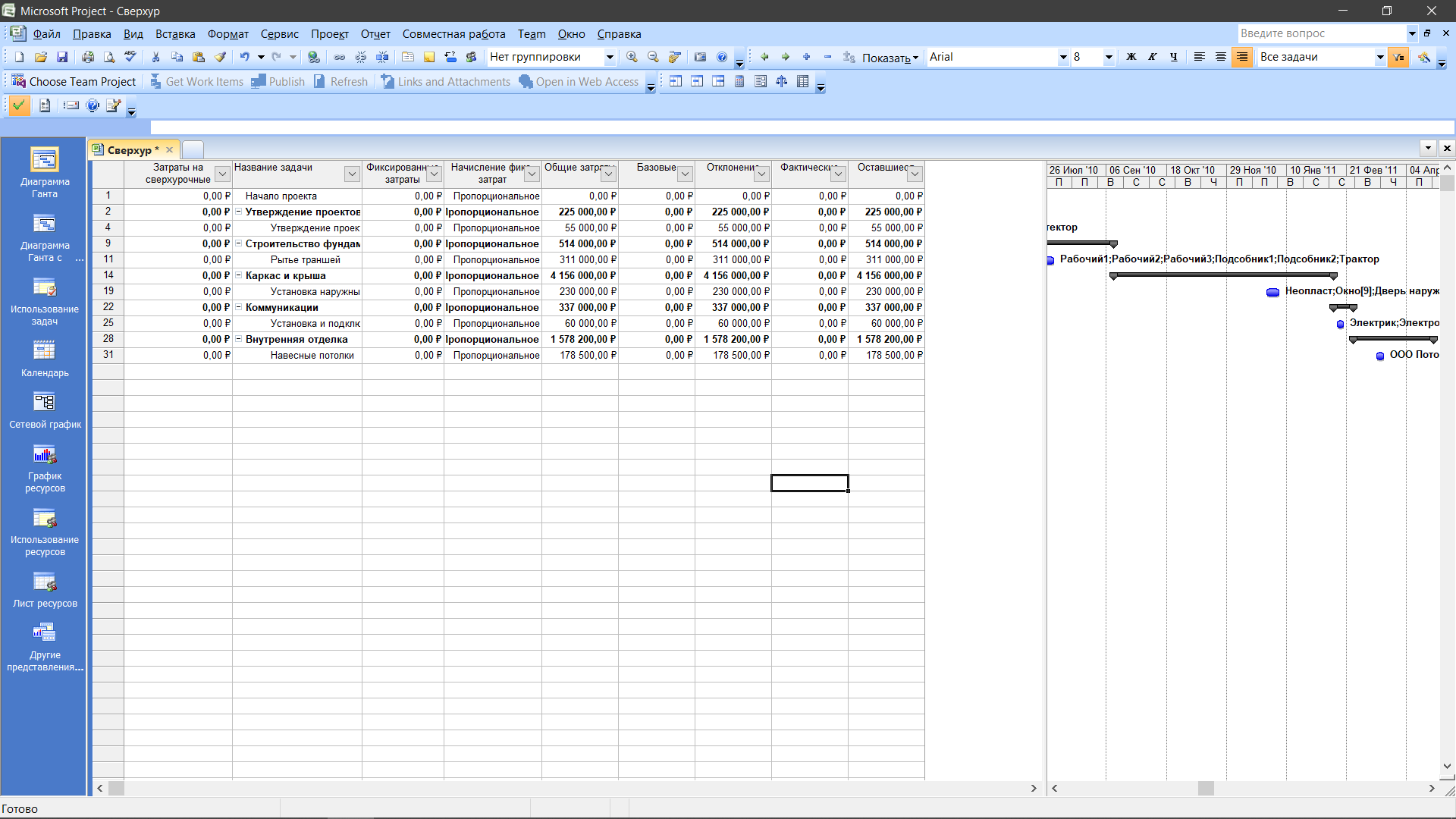Screen dimensions: 1456x819
Task: Collapse the 'Каркас и крыша' summary task
Action: pos(238,275)
